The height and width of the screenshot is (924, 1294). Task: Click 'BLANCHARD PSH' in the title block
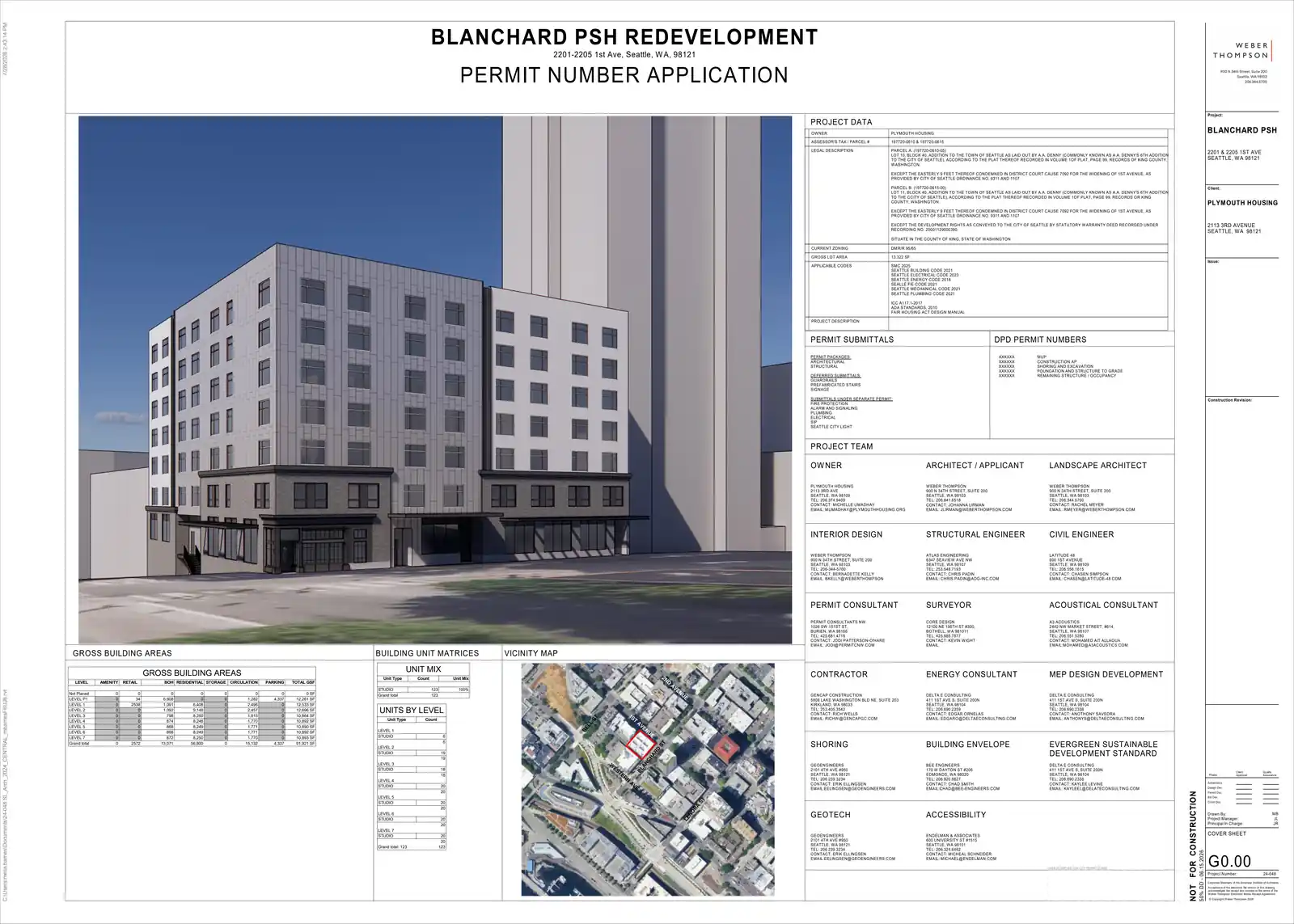(1242, 130)
